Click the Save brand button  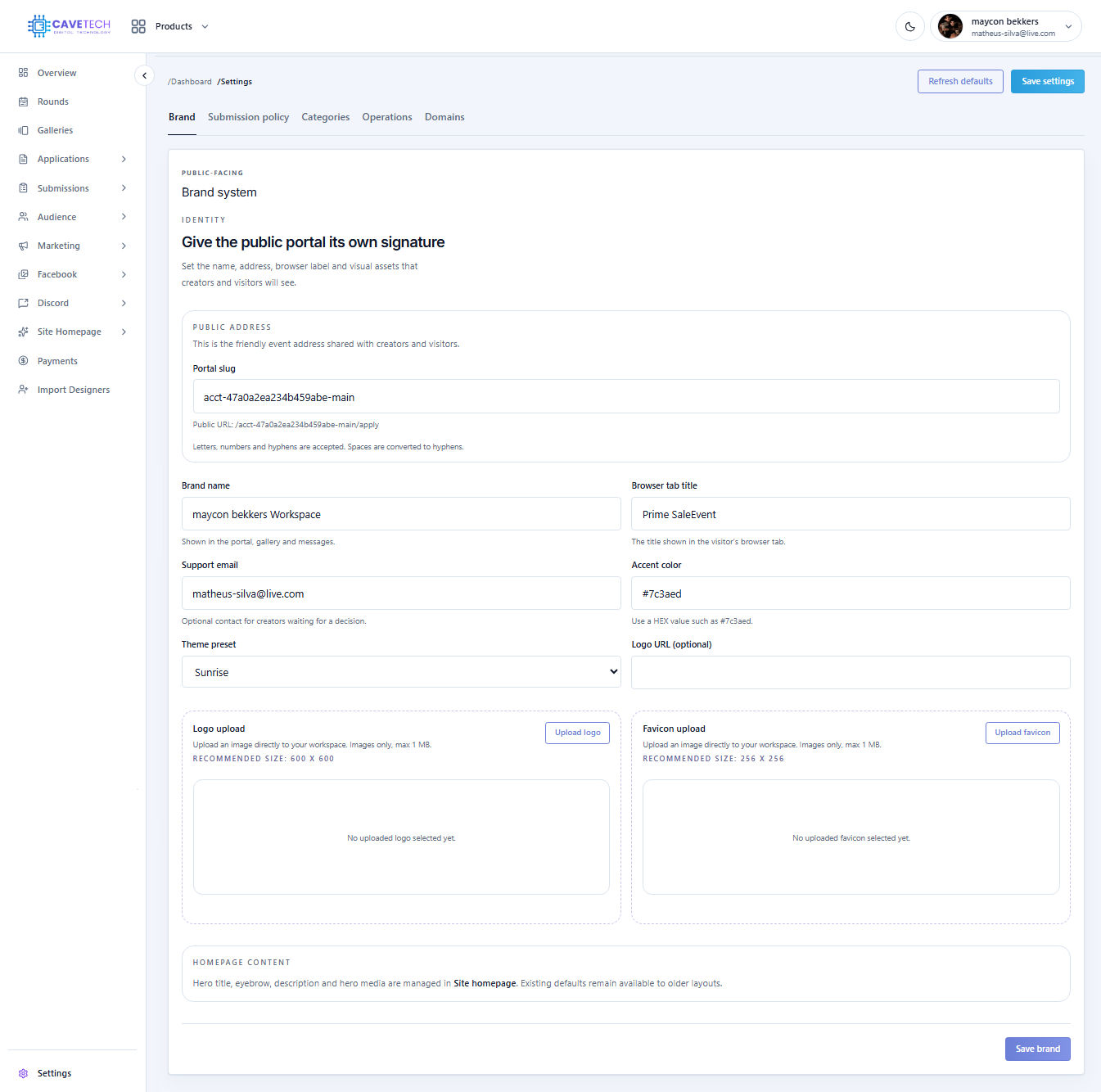pyautogui.click(x=1038, y=1049)
